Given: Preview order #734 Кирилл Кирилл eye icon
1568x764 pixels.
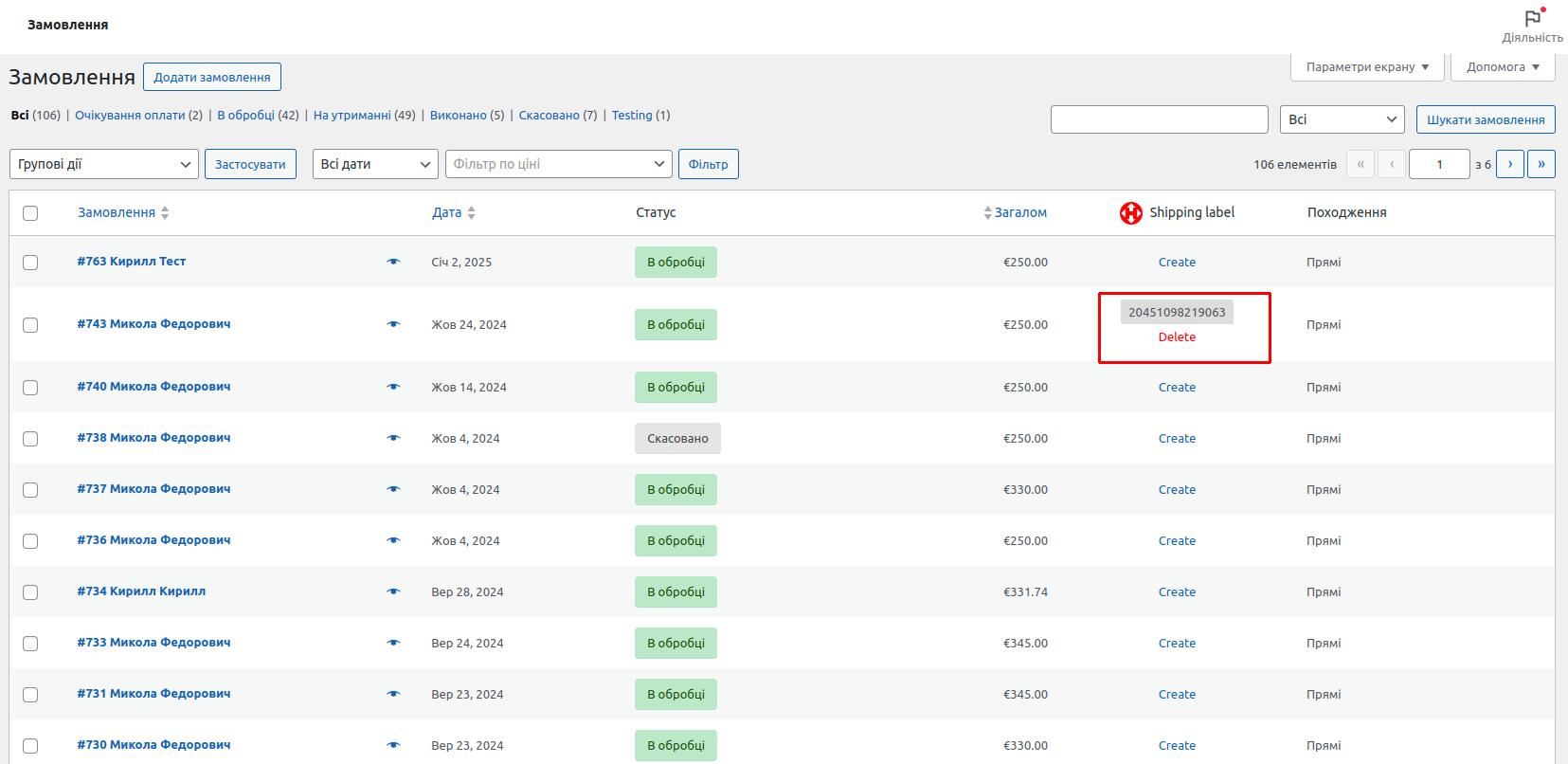Looking at the screenshot, I should pos(394,591).
